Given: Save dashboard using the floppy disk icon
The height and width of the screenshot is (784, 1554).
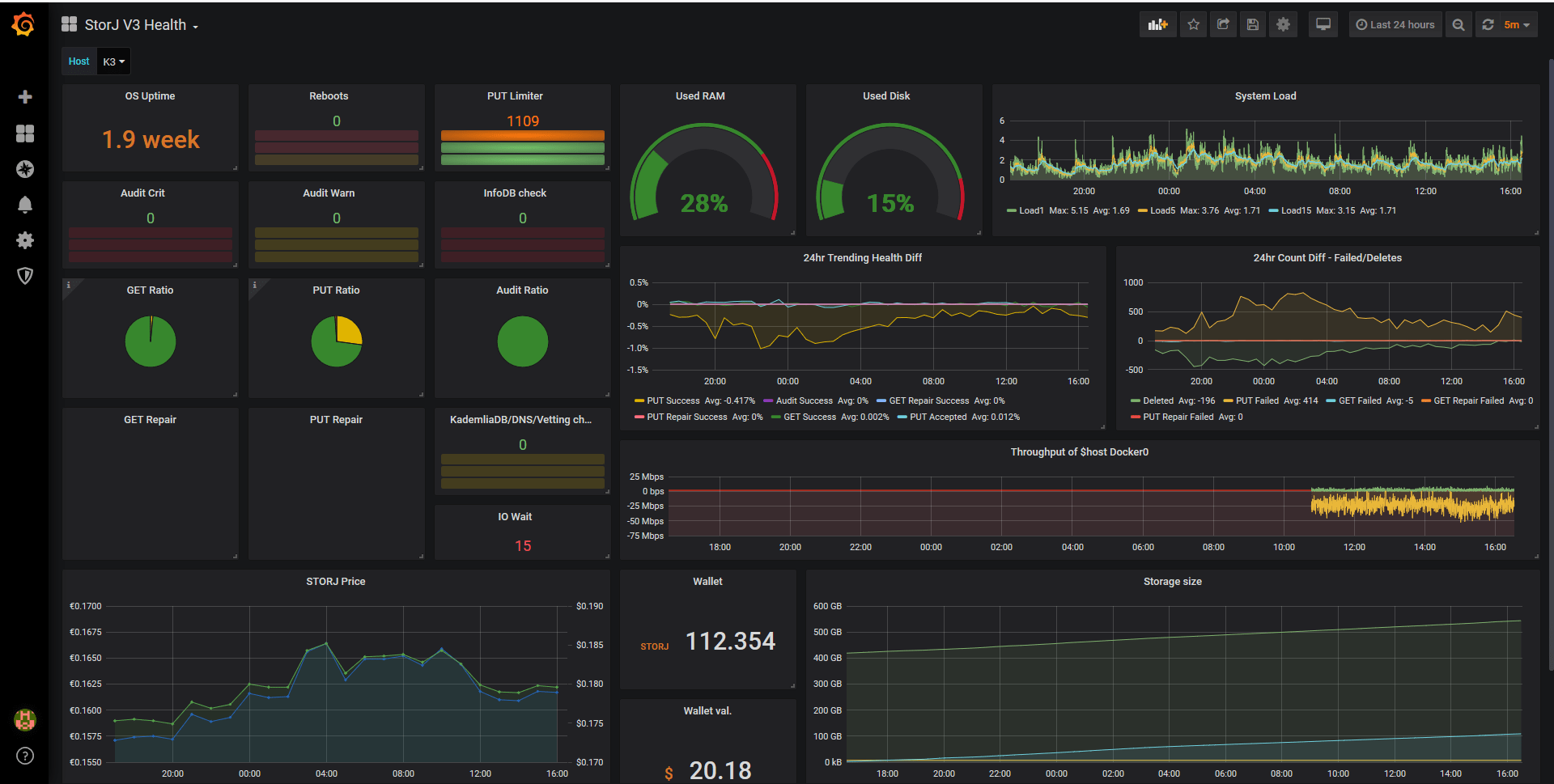Looking at the screenshot, I should click(1252, 24).
